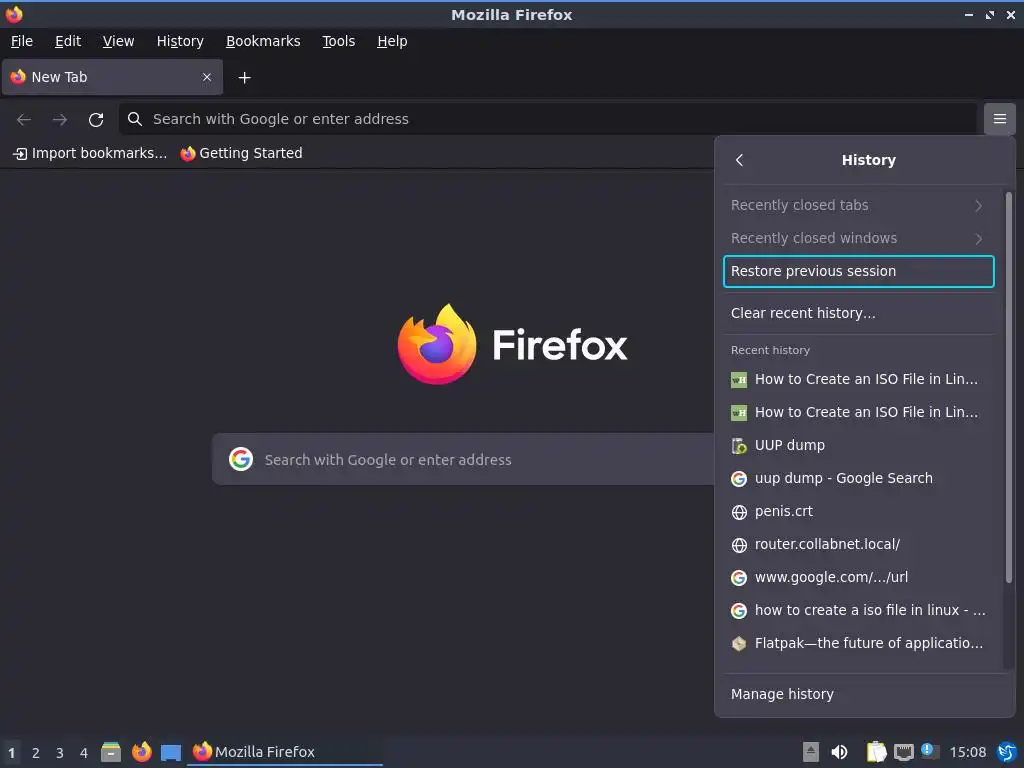Click the Google logo in page search box
This screenshot has width=1024, height=768.
pyautogui.click(x=240, y=459)
